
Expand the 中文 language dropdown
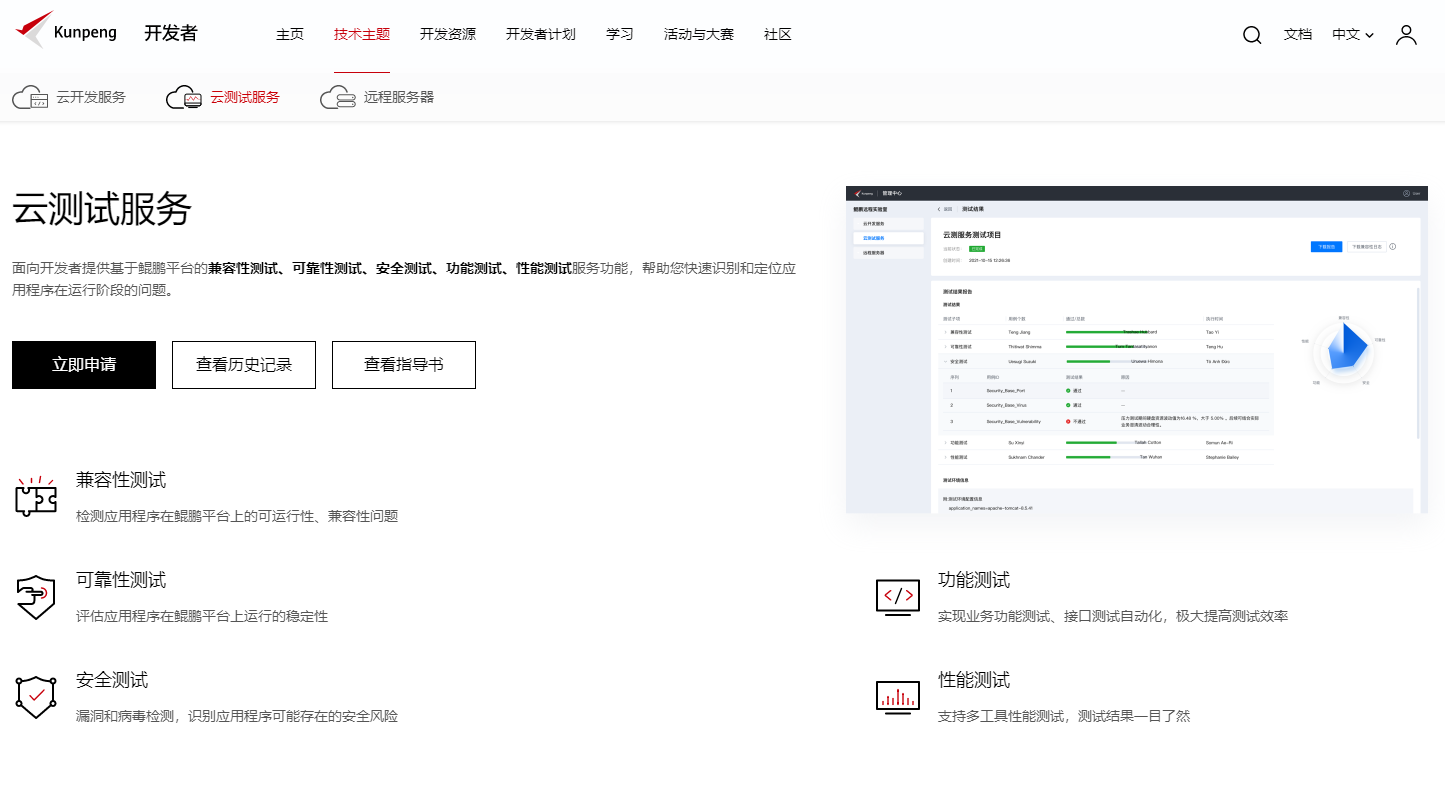(x=1353, y=35)
